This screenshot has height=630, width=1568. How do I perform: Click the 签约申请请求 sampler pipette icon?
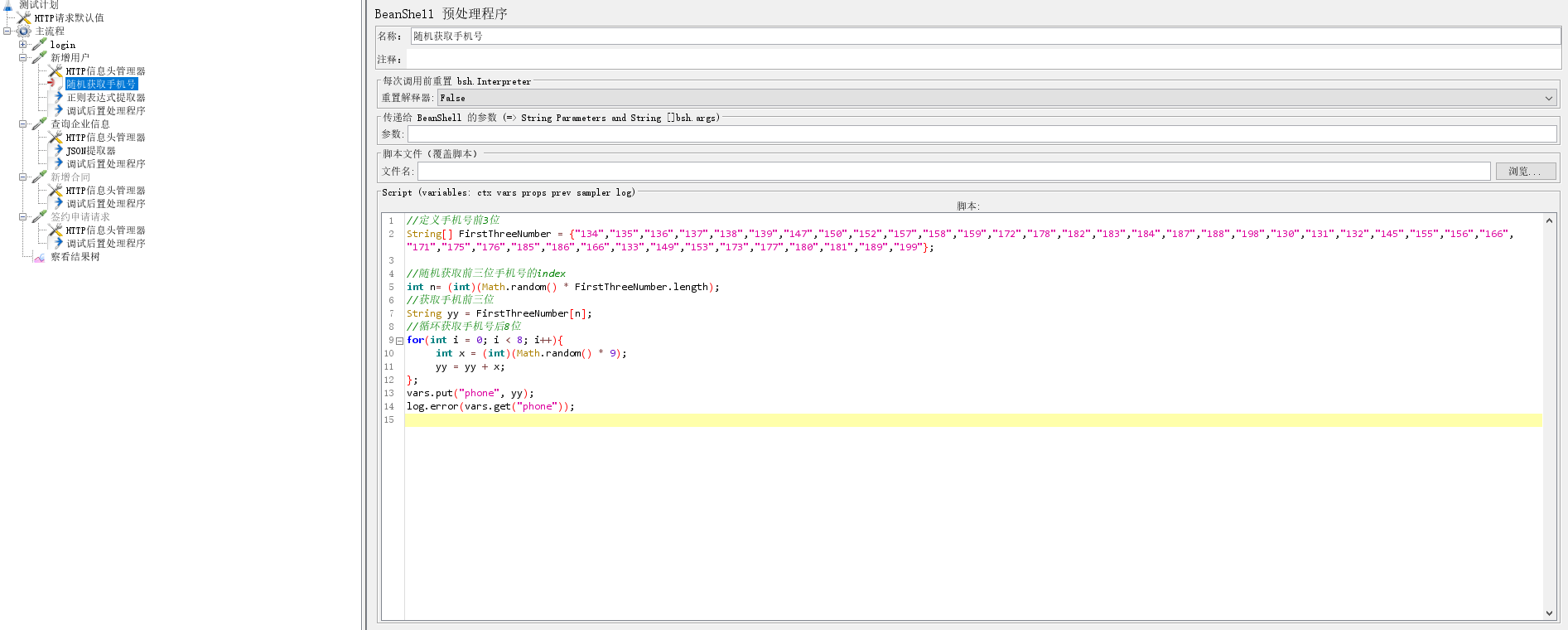tap(40, 216)
